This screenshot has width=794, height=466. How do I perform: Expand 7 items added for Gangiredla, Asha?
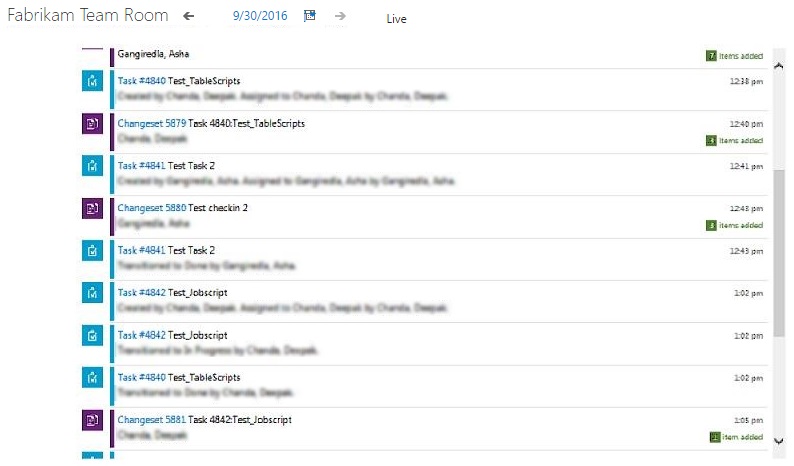tap(735, 56)
